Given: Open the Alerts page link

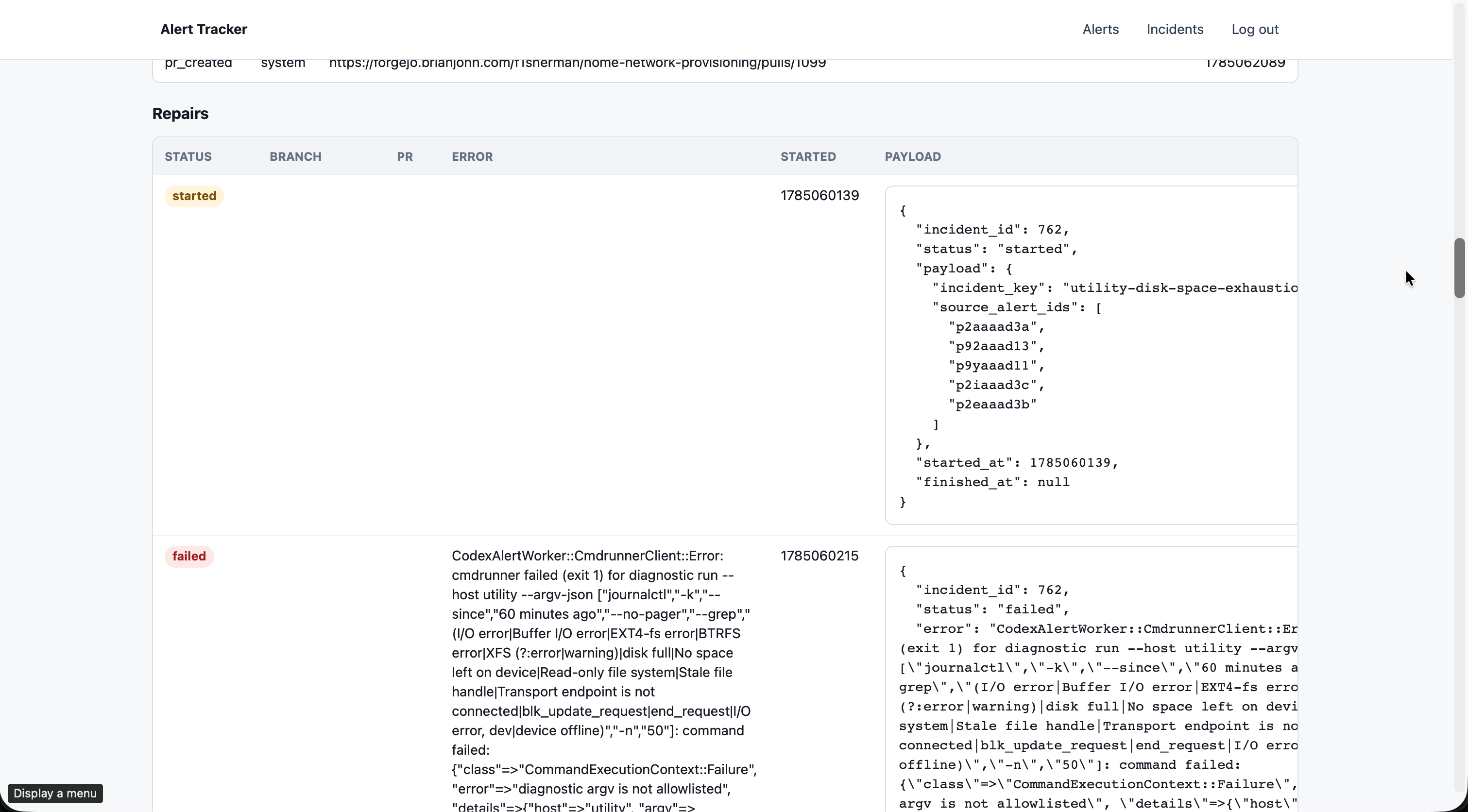Looking at the screenshot, I should pyautogui.click(x=1100, y=29).
